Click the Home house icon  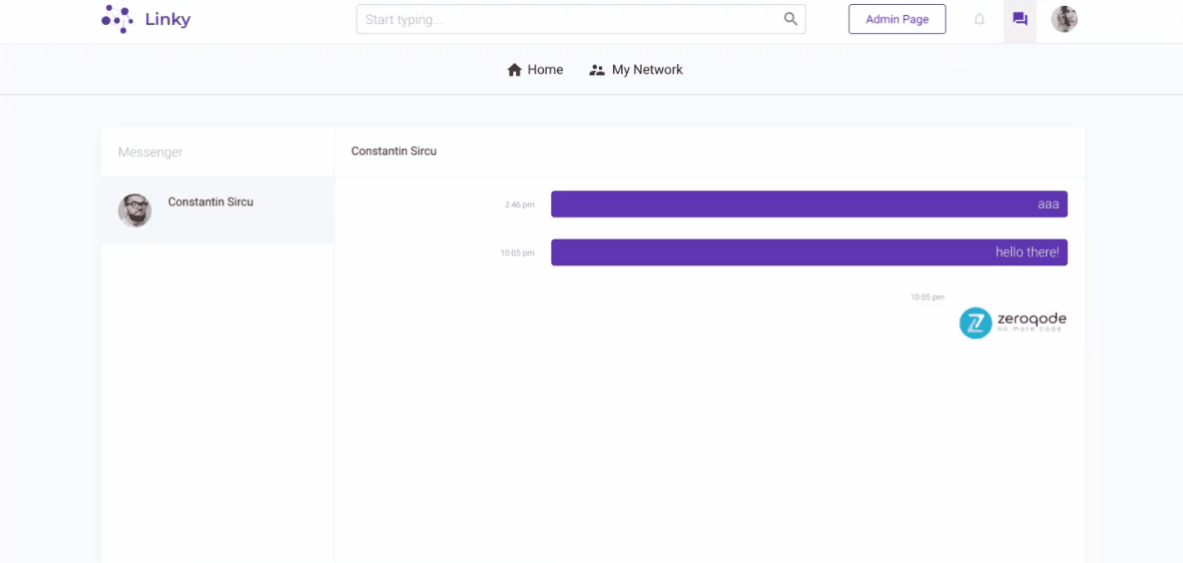515,70
